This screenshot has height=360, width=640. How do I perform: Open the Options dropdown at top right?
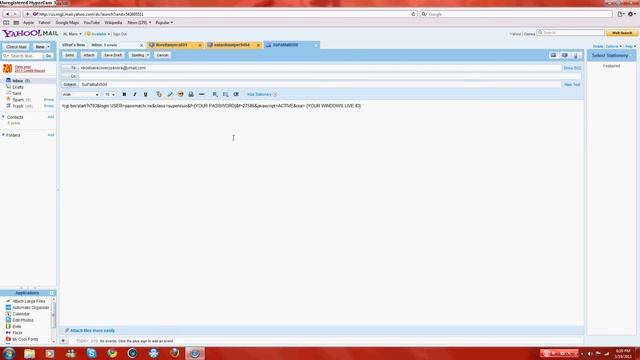613,46
